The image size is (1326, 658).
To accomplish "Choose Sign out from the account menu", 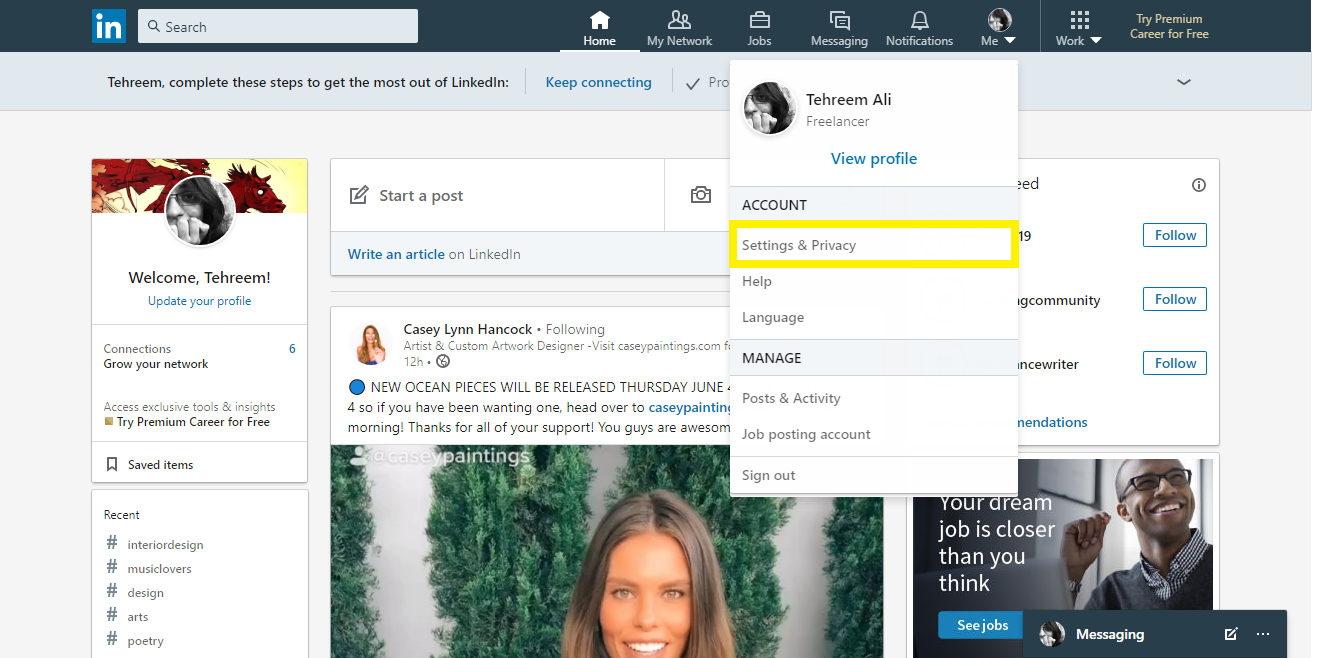I will 768,474.
